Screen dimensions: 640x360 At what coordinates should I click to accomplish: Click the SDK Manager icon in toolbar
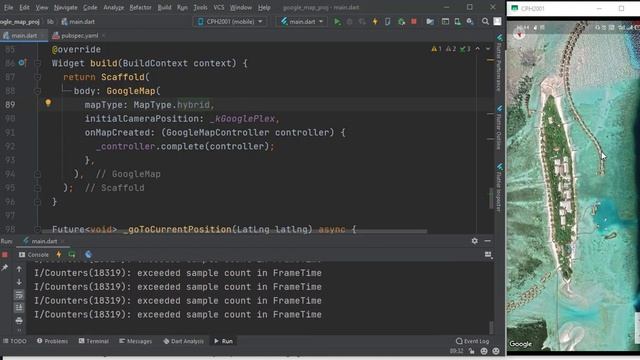470,22
